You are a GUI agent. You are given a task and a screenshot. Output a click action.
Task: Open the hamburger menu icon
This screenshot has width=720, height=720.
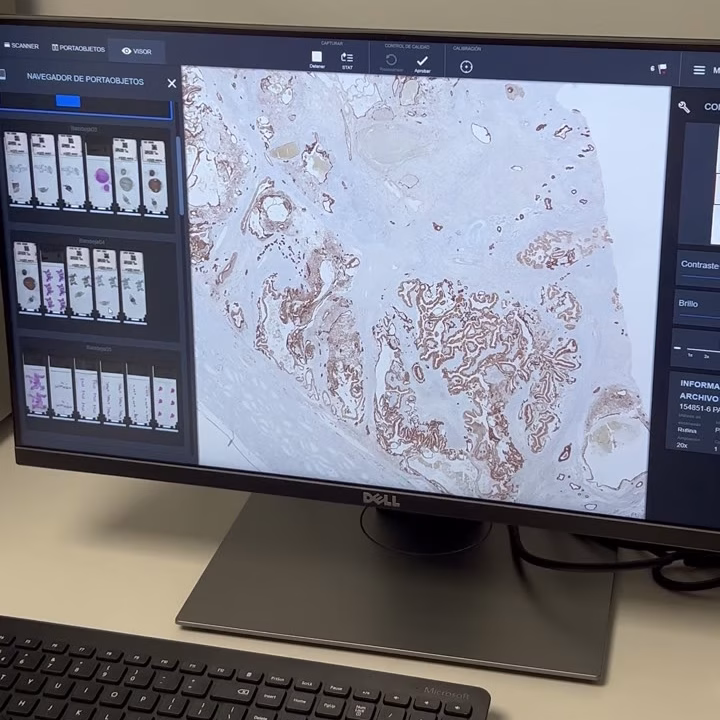click(x=699, y=70)
